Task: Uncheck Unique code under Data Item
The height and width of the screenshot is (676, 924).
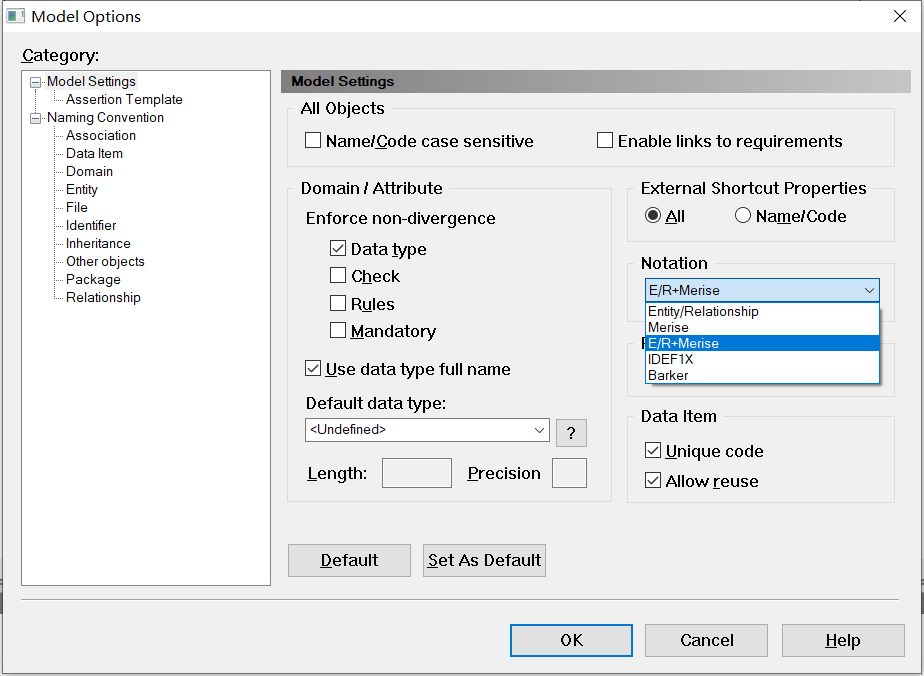Action: (x=653, y=451)
